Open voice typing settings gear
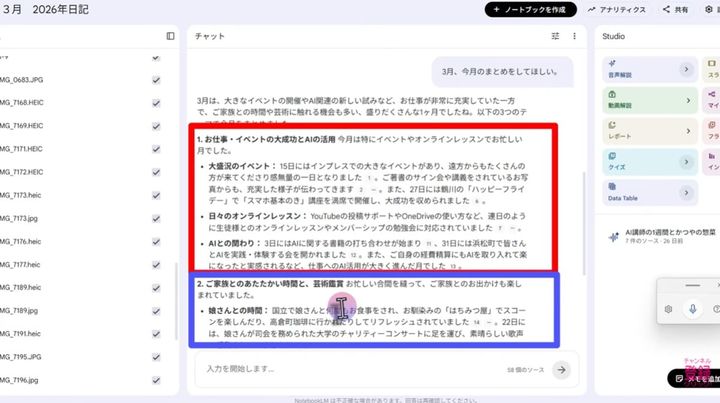Image resolution: width=720 pixels, height=403 pixels. click(668, 309)
